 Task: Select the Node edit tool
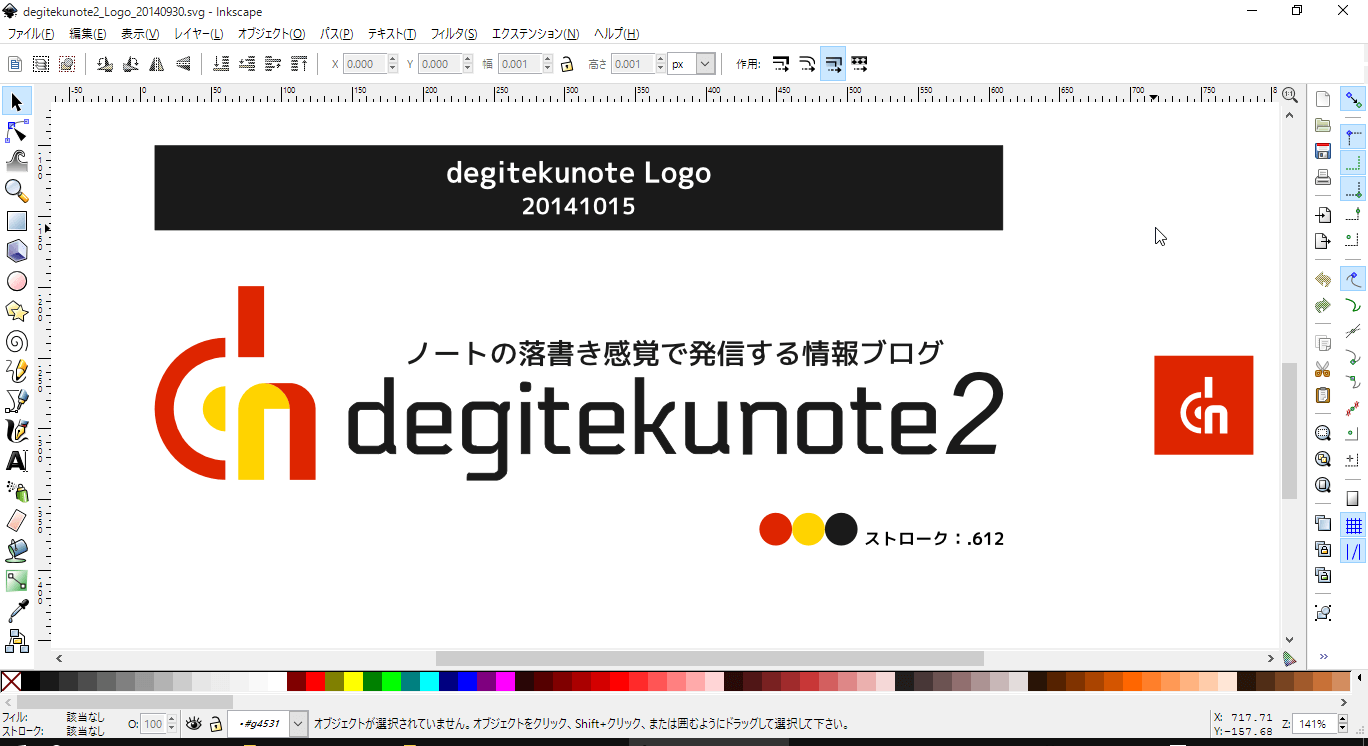(17, 131)
